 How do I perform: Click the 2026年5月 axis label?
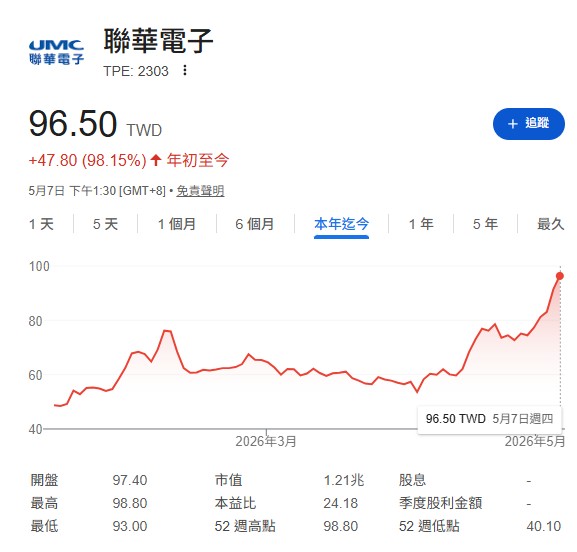[x=535, y=441]
